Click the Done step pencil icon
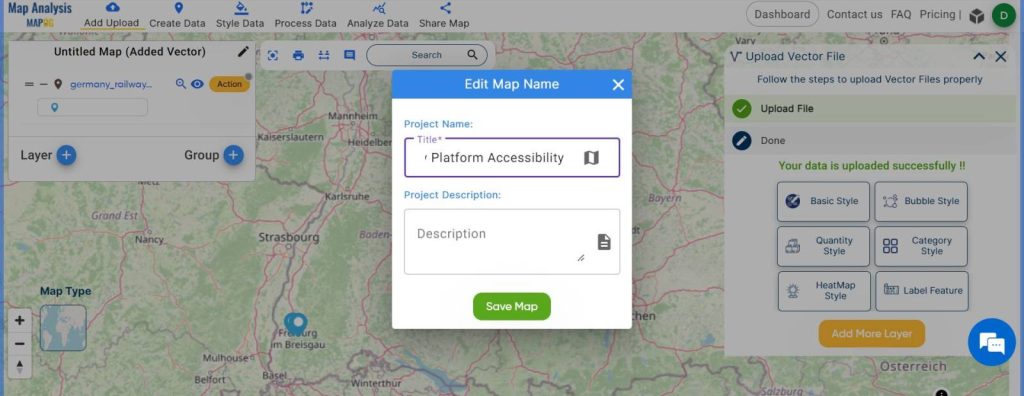1024x396 pixels. [742, 140]
